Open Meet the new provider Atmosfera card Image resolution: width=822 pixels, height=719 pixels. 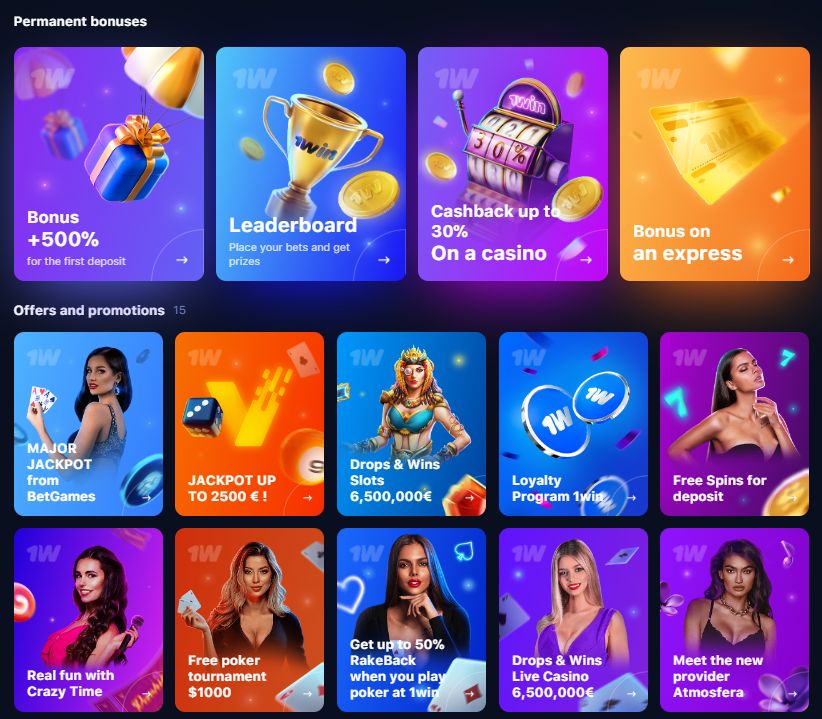point(734,620)
